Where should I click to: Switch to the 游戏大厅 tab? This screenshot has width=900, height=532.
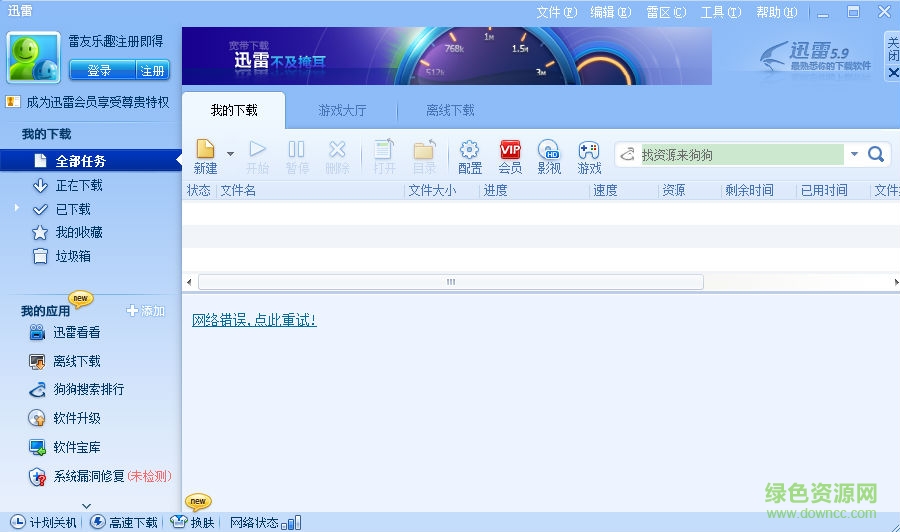(x=342, y=110)
